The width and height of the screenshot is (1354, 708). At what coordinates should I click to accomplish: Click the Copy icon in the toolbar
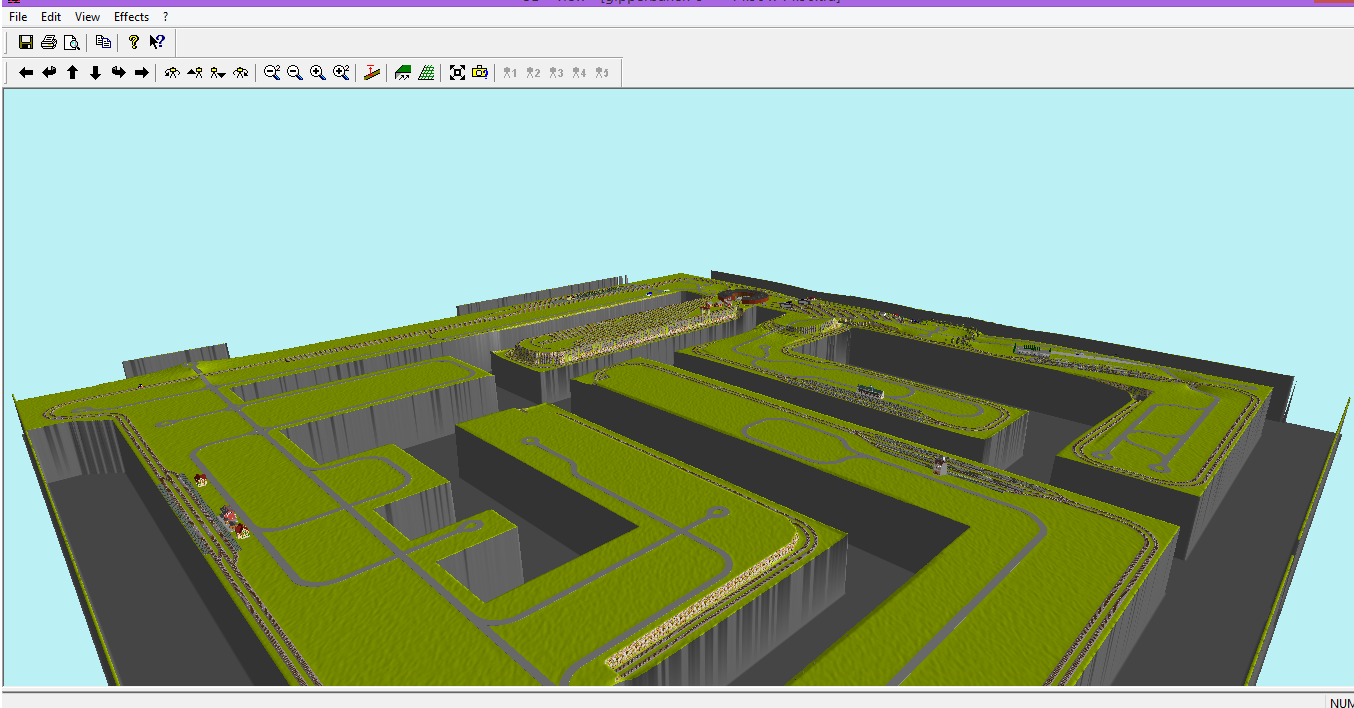tap(103, 42)
